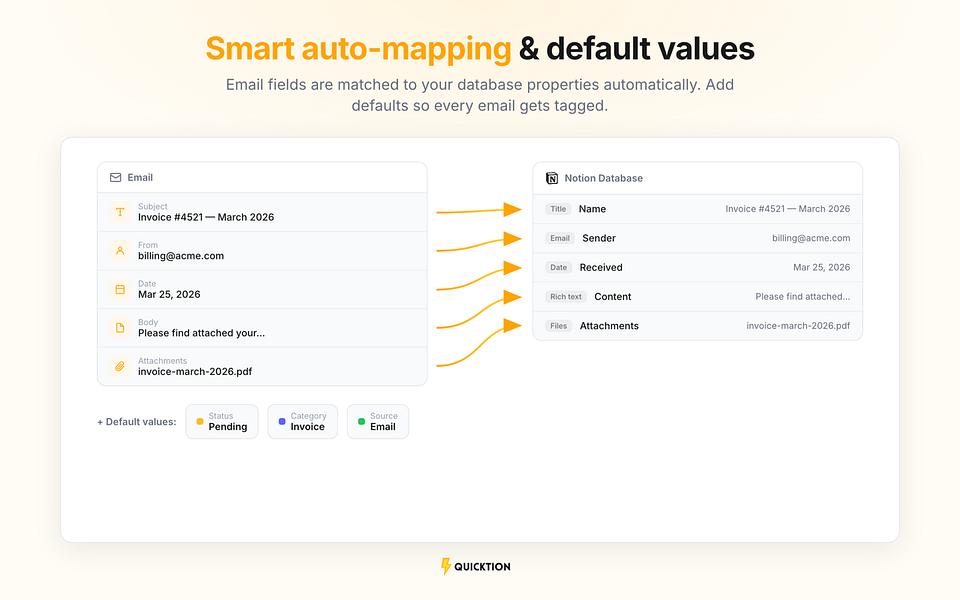
Task: Click the Received property label
Action: [601, 268]
